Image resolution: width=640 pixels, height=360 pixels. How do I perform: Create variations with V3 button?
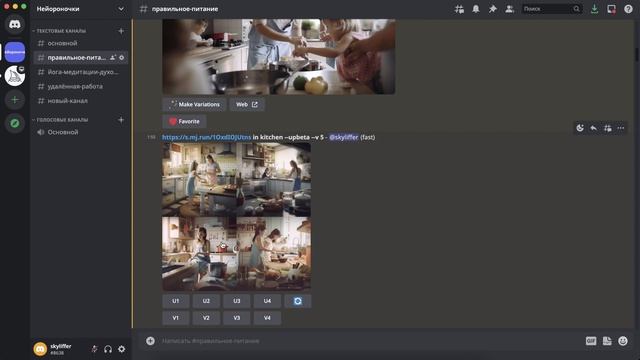point(237,318)
